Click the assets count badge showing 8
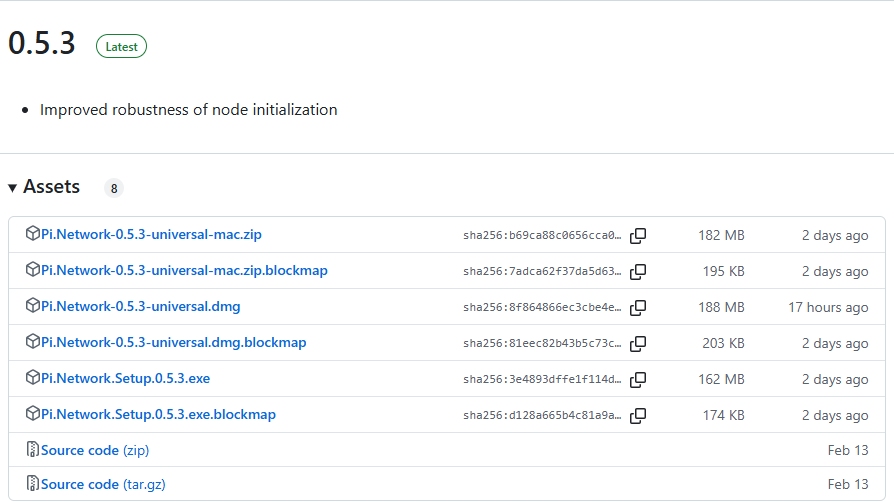The width and height of the screenshot is (894, 502). click(114, 188)
